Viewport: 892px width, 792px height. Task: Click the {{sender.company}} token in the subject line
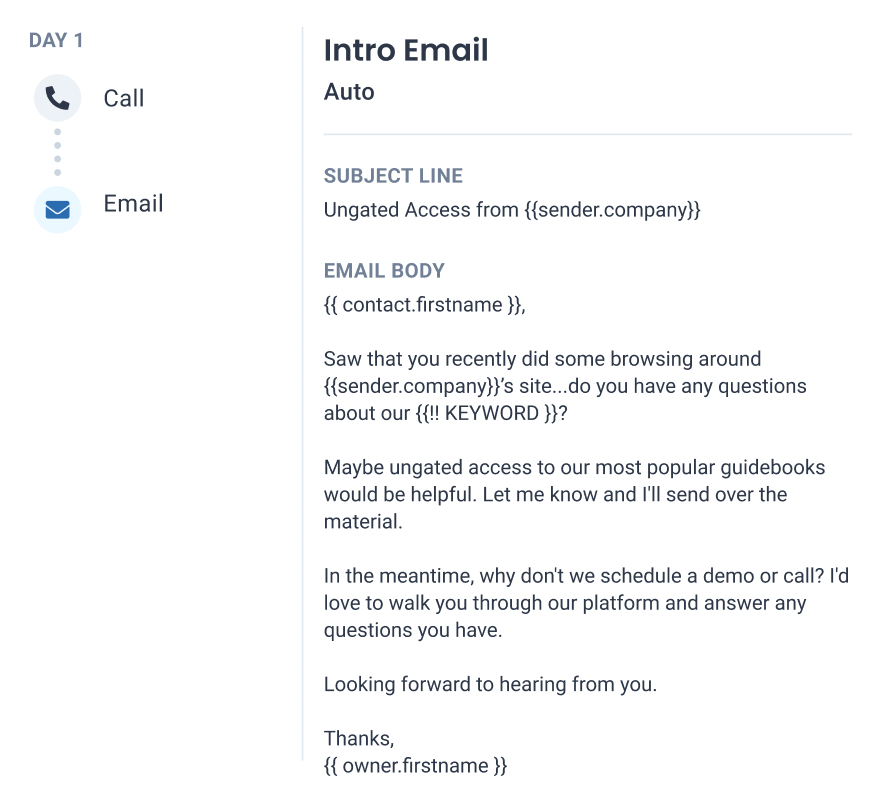tap(612, 210)
